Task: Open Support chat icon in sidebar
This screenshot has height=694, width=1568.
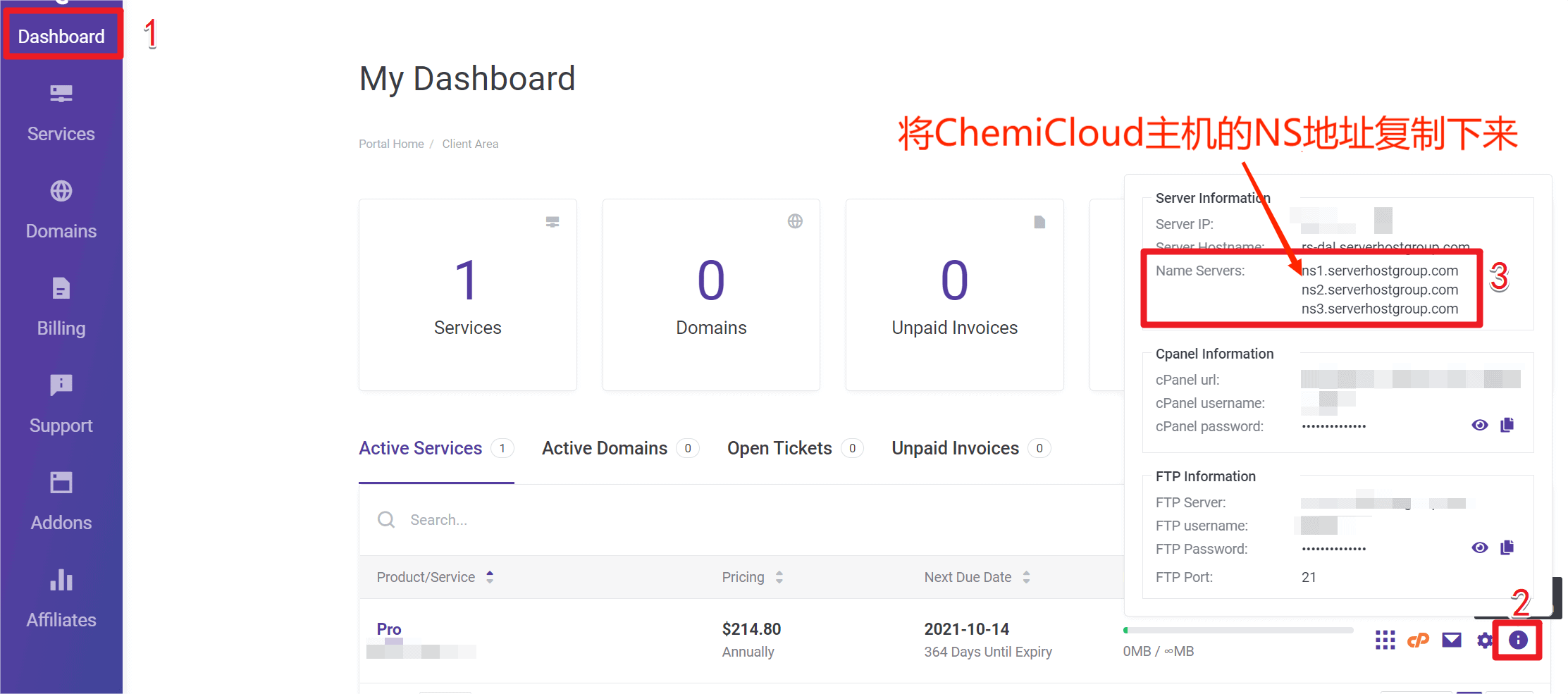Action: (x=61, y=385)
